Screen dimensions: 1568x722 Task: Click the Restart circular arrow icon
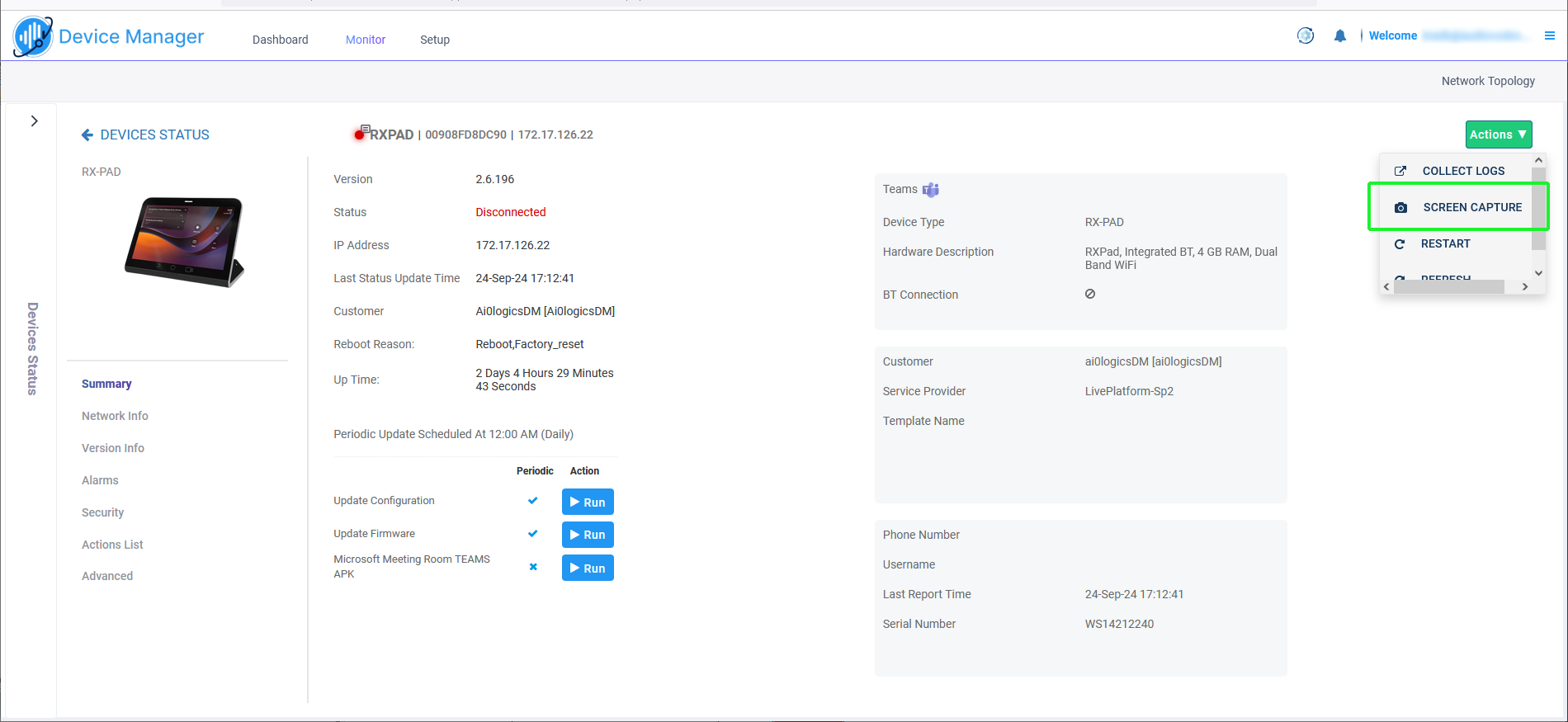pyautogui.click(x=1400, y=244)
